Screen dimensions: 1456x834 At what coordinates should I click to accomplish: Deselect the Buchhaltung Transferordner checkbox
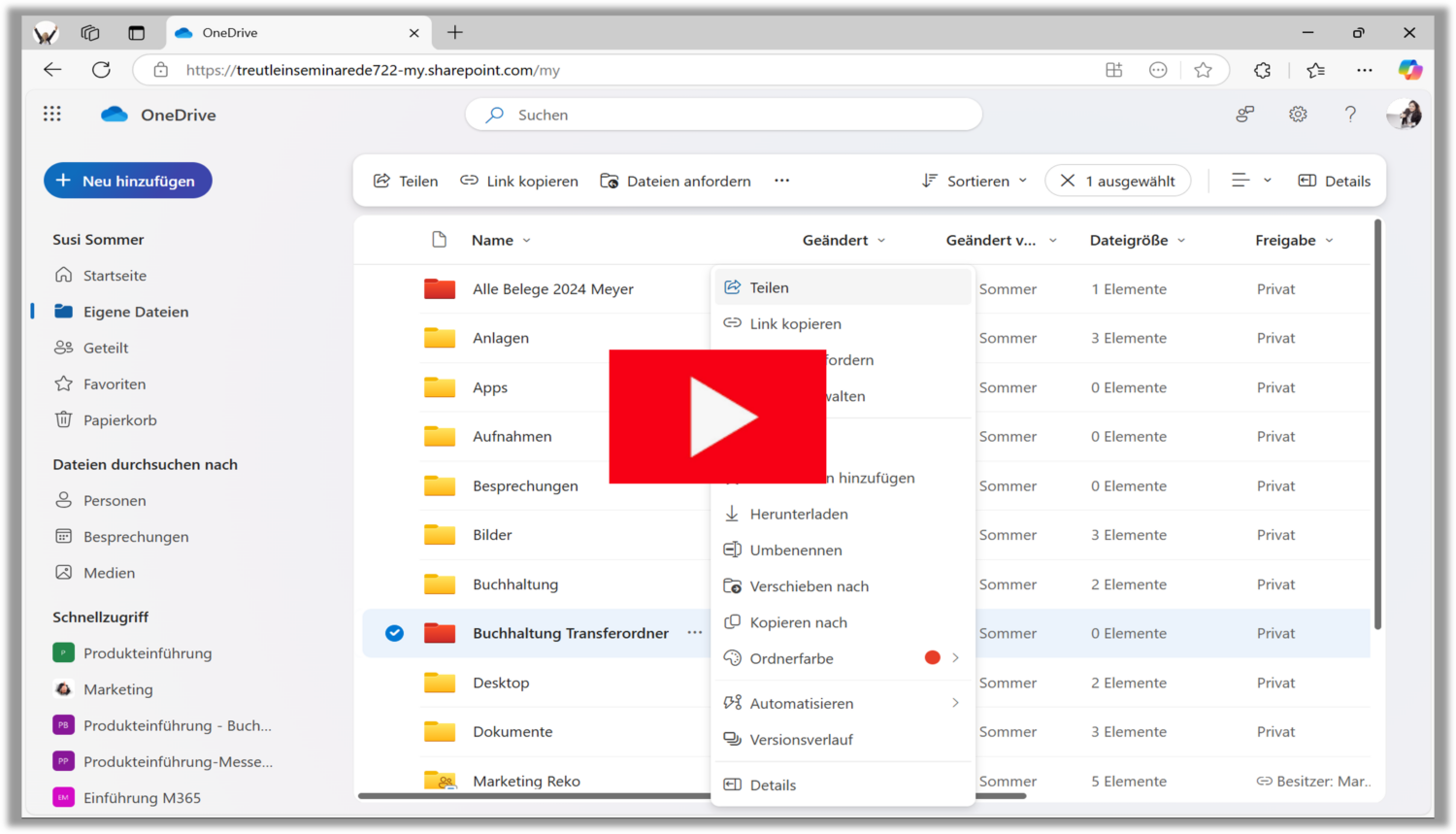pos(394,632)
